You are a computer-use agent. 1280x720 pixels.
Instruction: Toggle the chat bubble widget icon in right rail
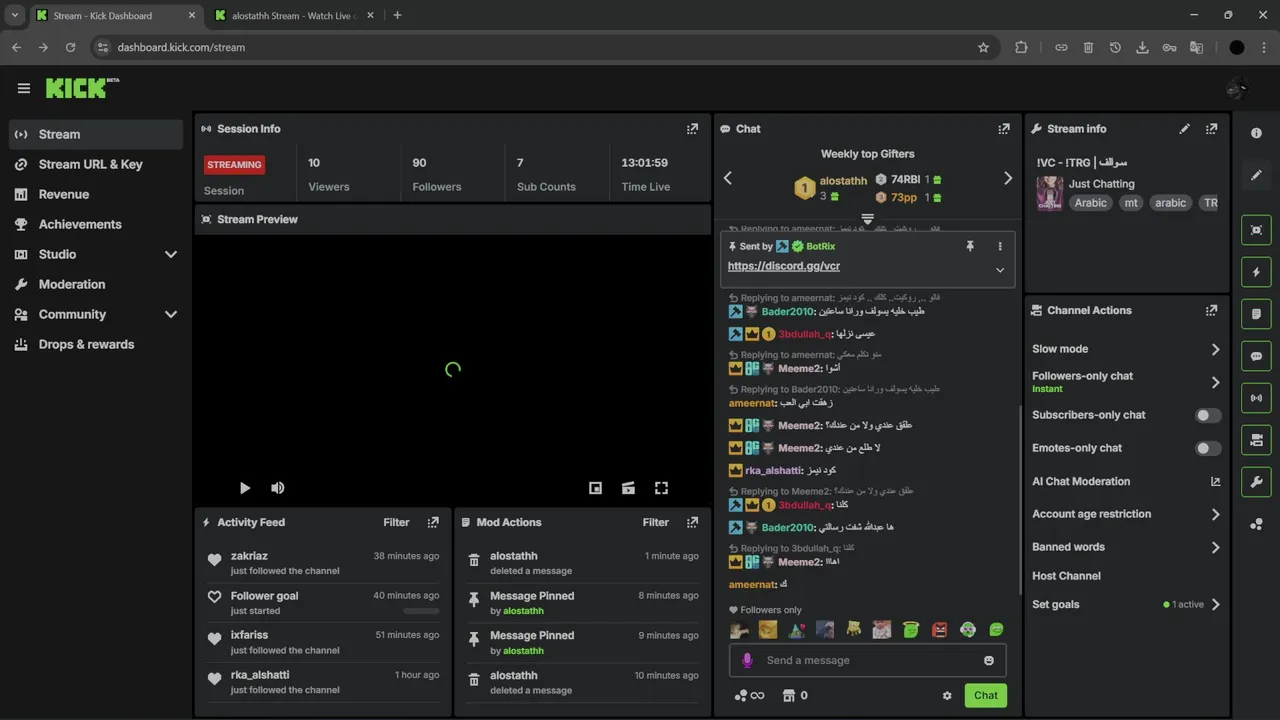point(1257,356)
